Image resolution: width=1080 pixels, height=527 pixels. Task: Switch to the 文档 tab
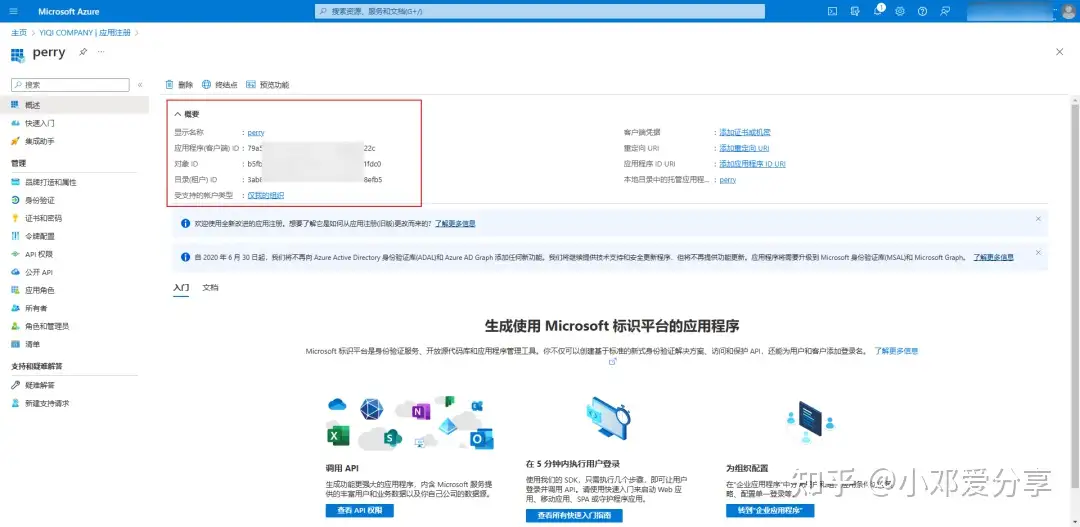pyautogui.click(x=210, y=287)
